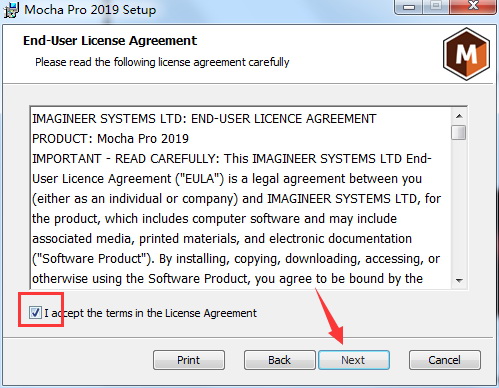Minimize the Mocha Pro 2019 Setup window
Image resolution: width=499 pixels, height=388 pixels.
(x=409, y=7)
